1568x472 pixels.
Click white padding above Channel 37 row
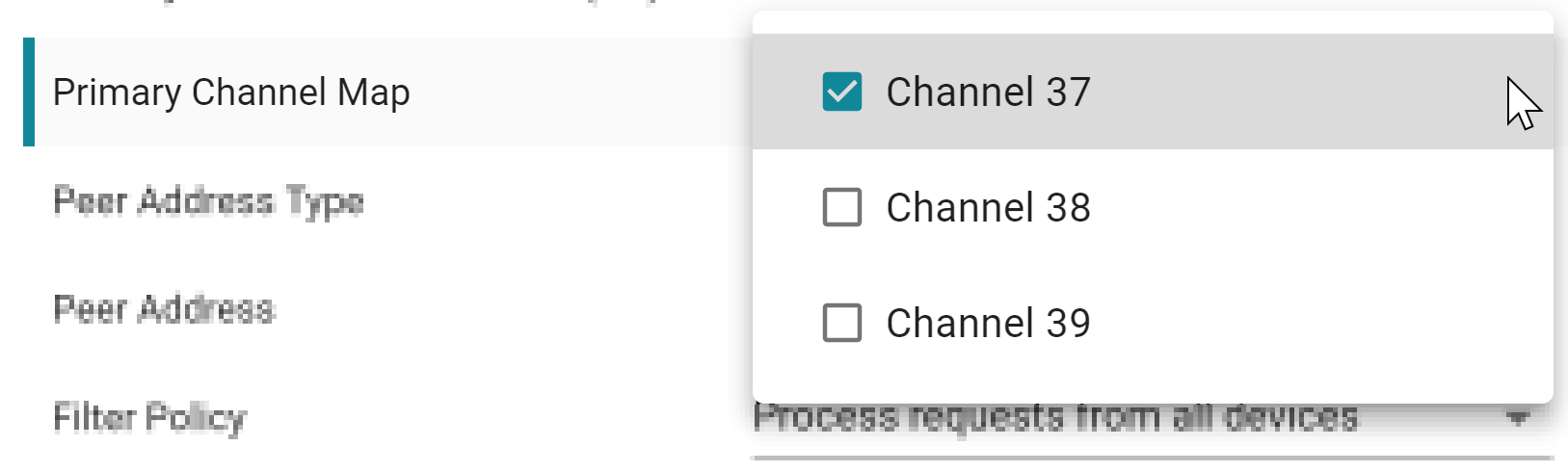1152,23
